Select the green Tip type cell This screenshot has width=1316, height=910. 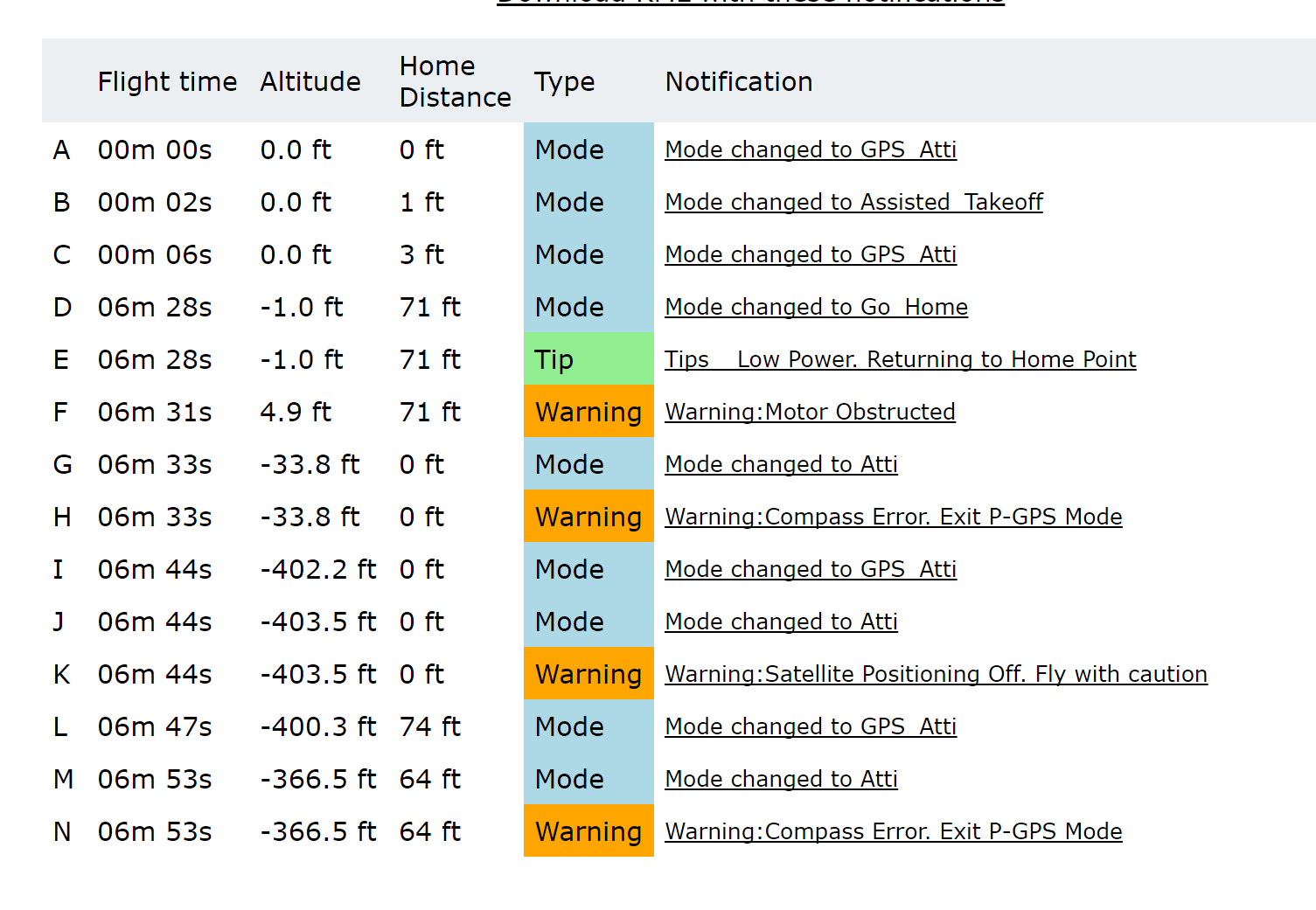point(588,358)
